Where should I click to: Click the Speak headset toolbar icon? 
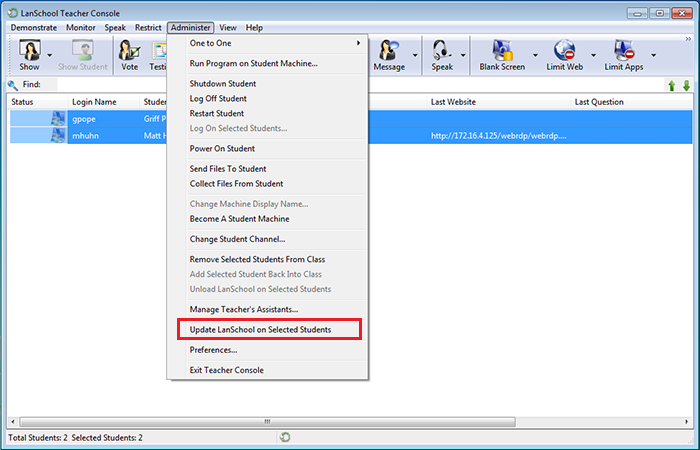[x=442, y=55]
